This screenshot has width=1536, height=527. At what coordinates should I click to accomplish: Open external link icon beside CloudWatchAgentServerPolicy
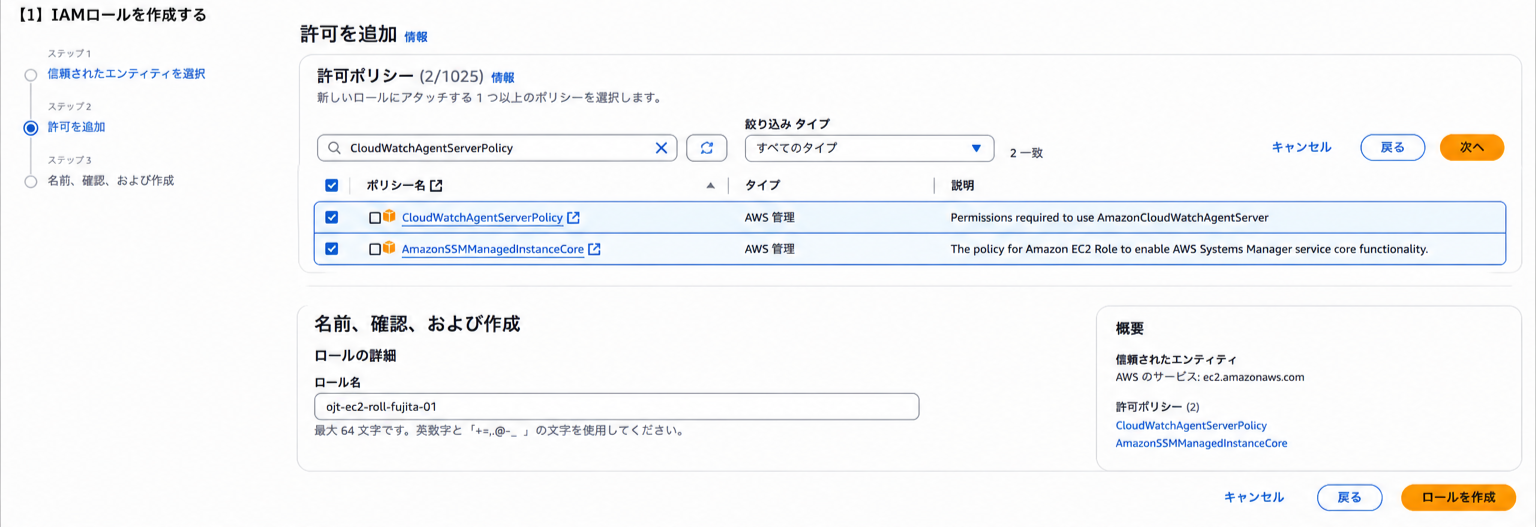[x=573, y=218]
